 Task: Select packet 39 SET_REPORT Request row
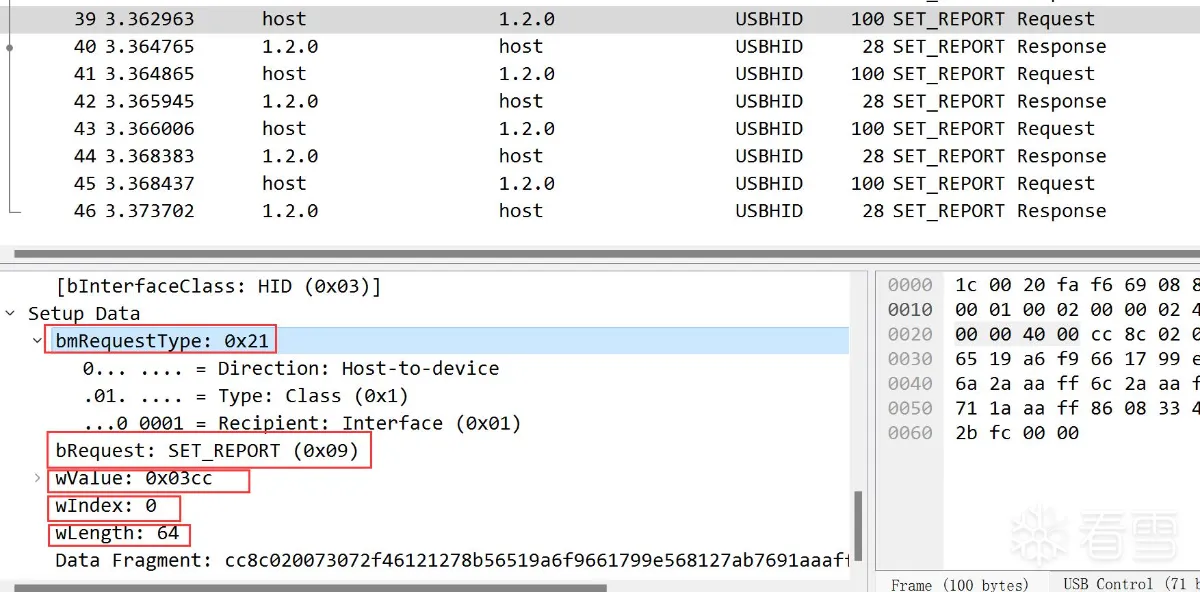(600, 19)
